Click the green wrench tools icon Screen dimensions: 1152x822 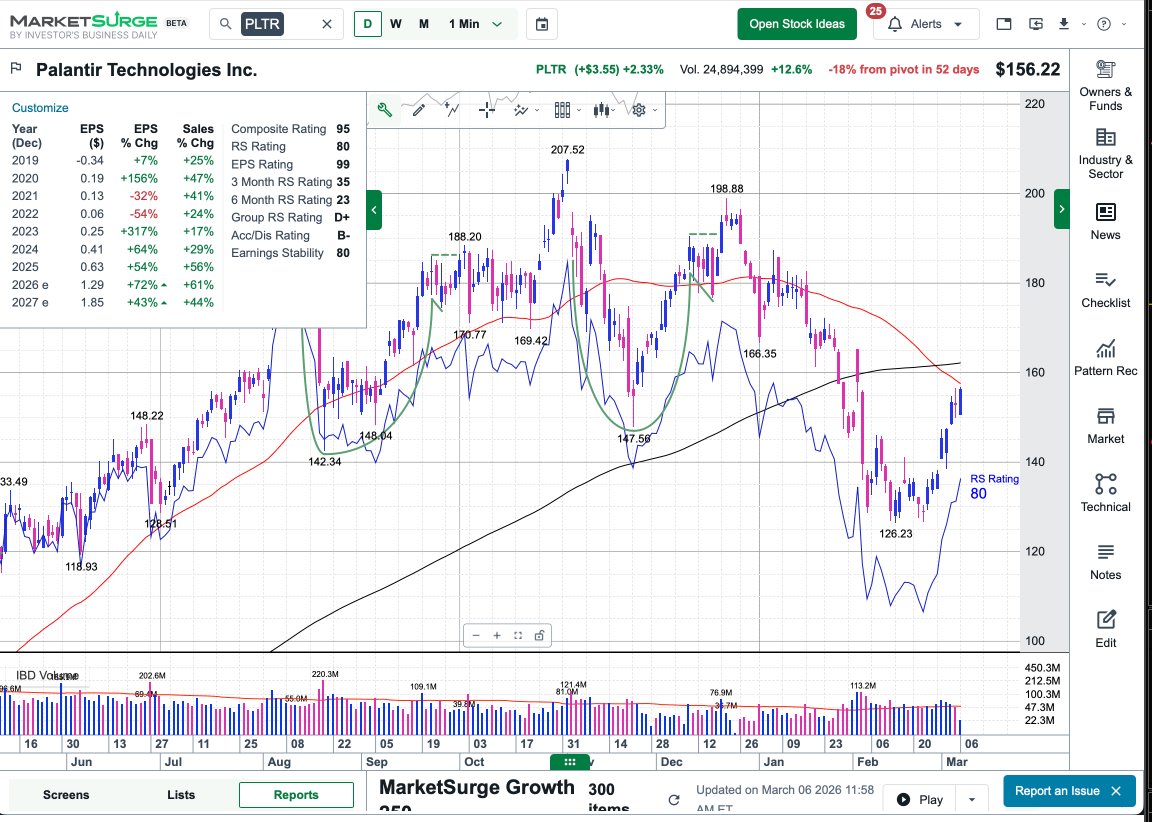(x=383, y=110)
